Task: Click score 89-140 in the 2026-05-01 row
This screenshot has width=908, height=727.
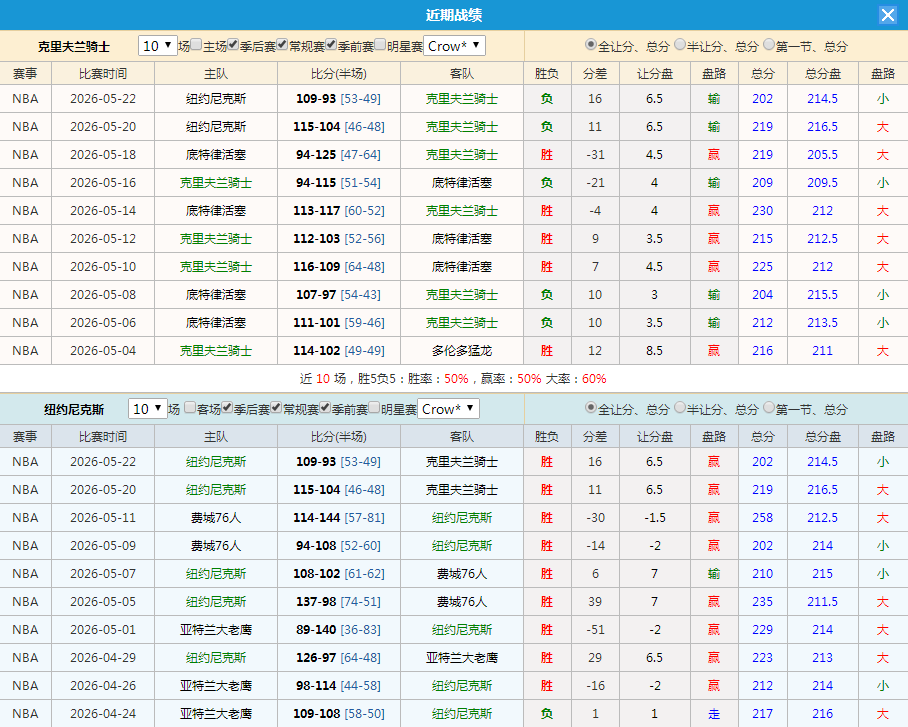Action: (316, 630)
